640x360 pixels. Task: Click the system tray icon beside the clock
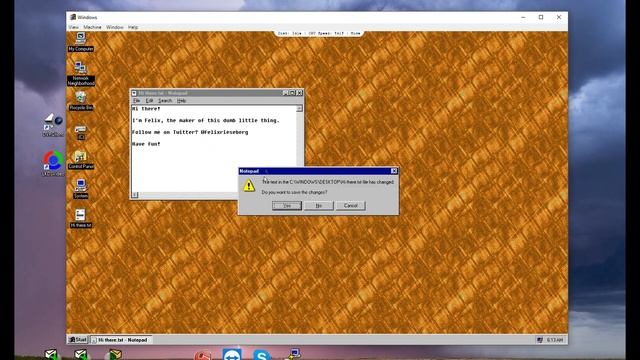[540, 340]
